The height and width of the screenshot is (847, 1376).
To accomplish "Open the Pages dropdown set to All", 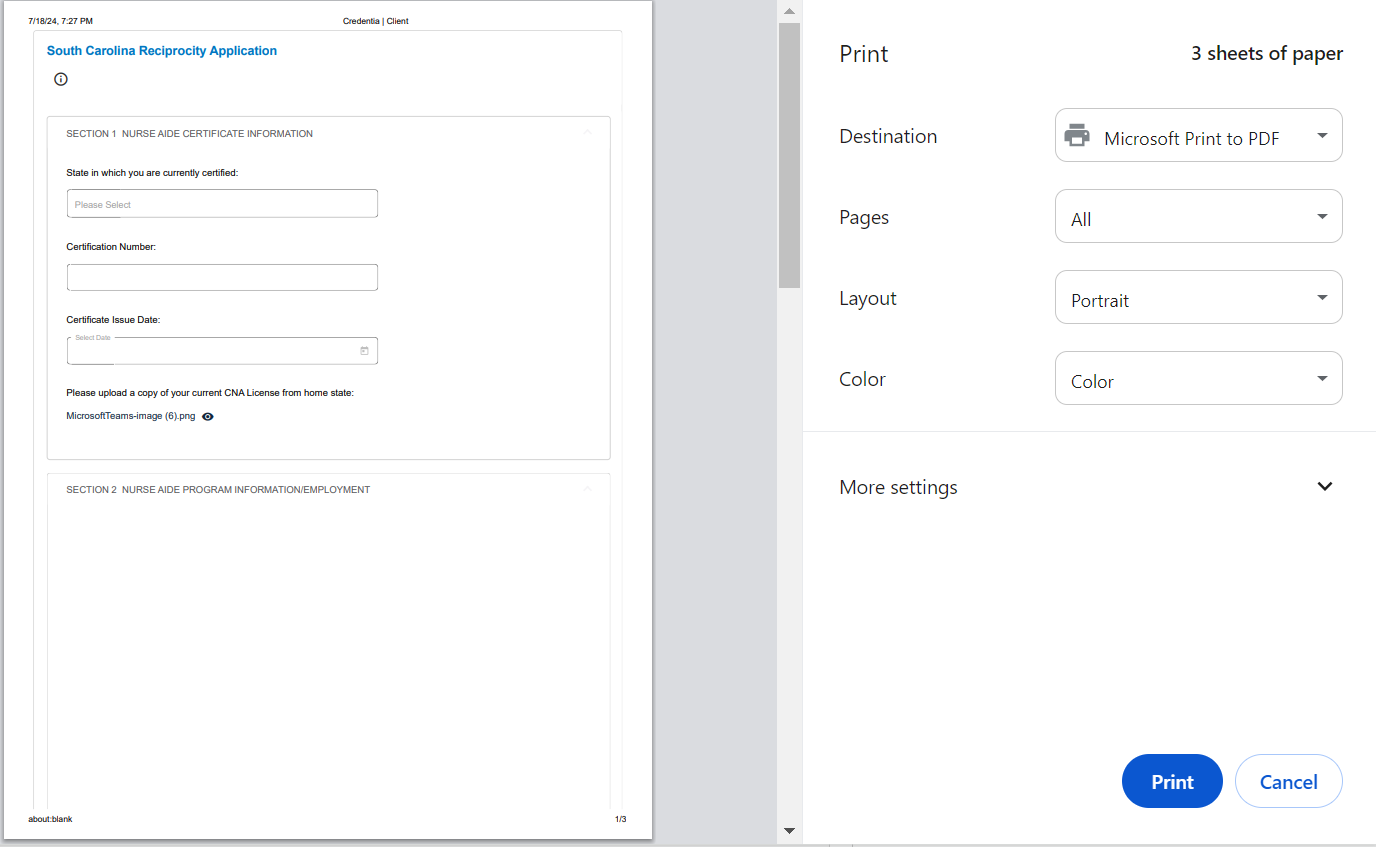I will click(1198, 217).
